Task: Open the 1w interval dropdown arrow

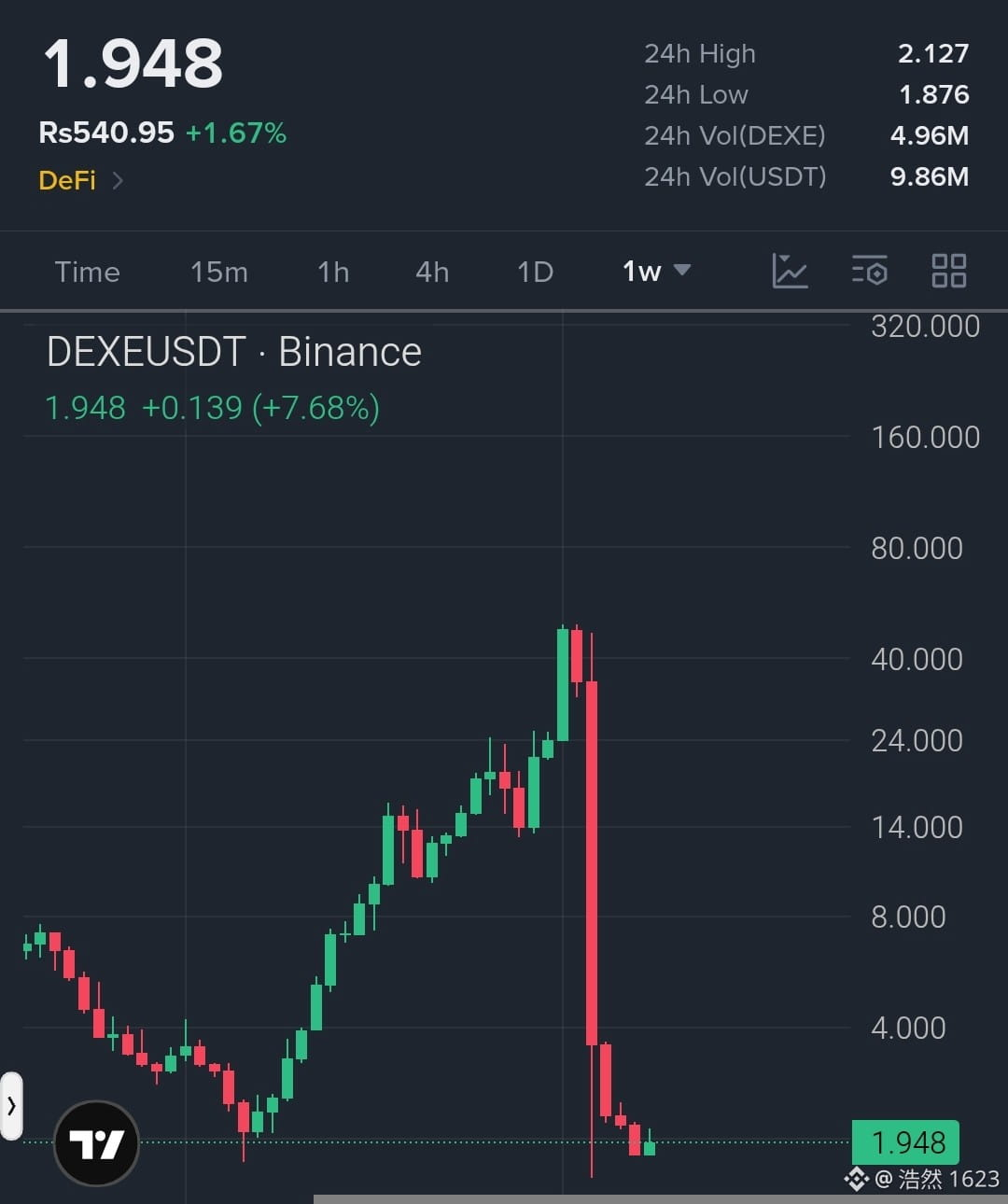Action: [x=682, y=271]
